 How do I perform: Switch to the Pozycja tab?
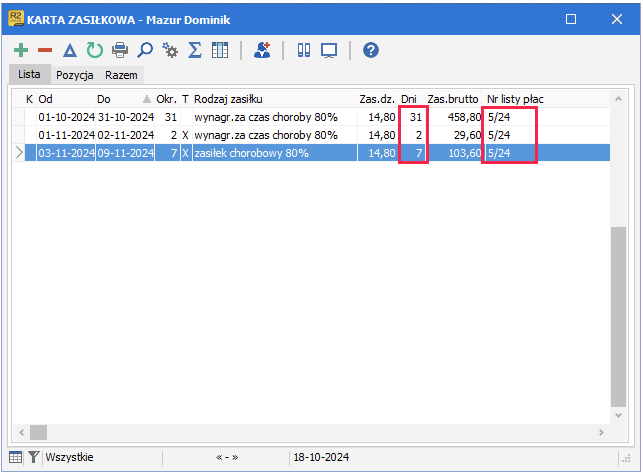pos(75,75)
